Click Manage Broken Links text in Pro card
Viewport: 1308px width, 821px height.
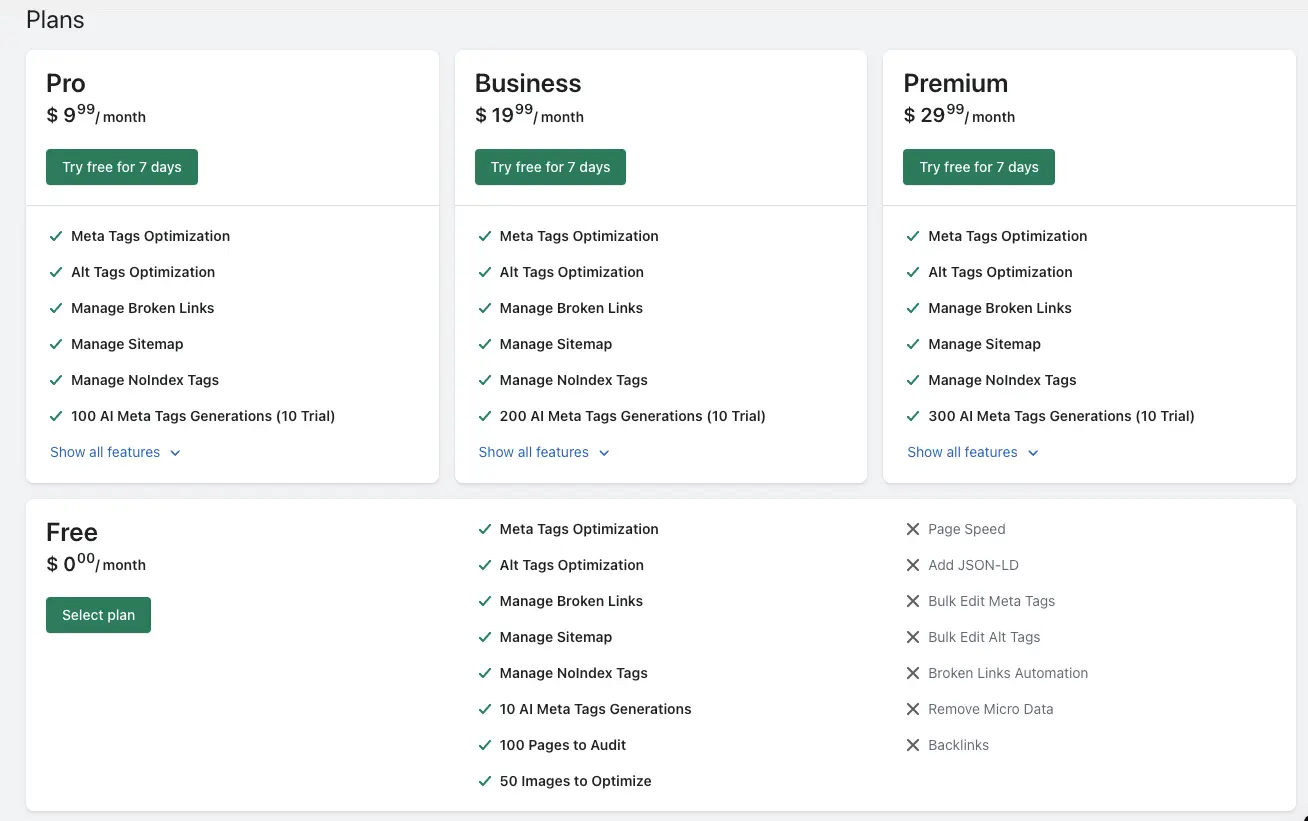(143, 308)
